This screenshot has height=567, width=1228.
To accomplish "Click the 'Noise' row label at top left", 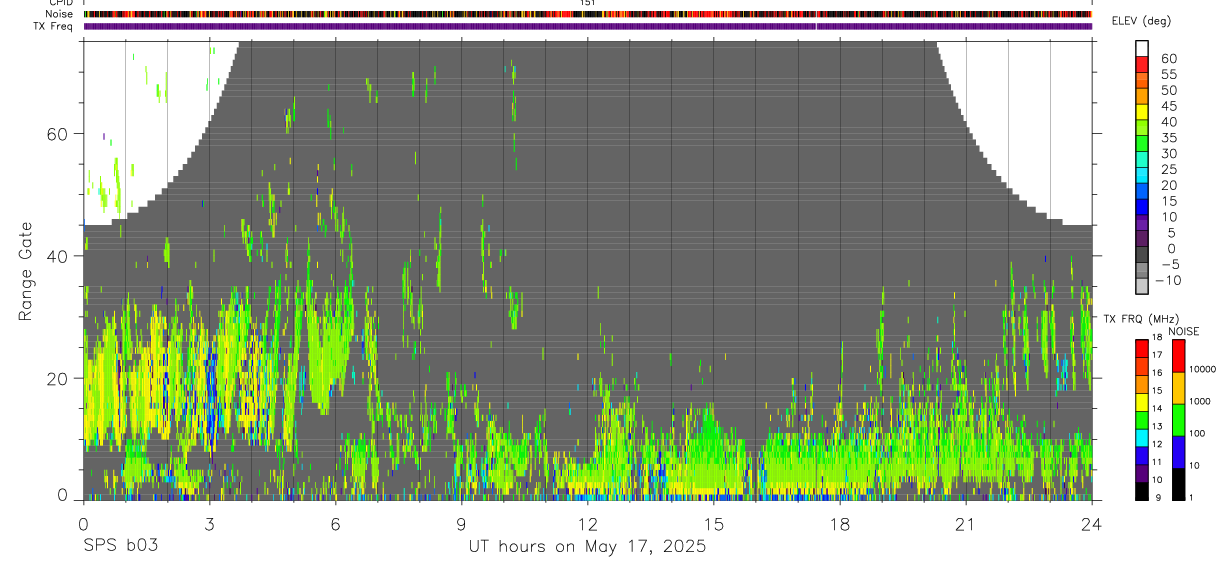I will click(x=60, y=14).
